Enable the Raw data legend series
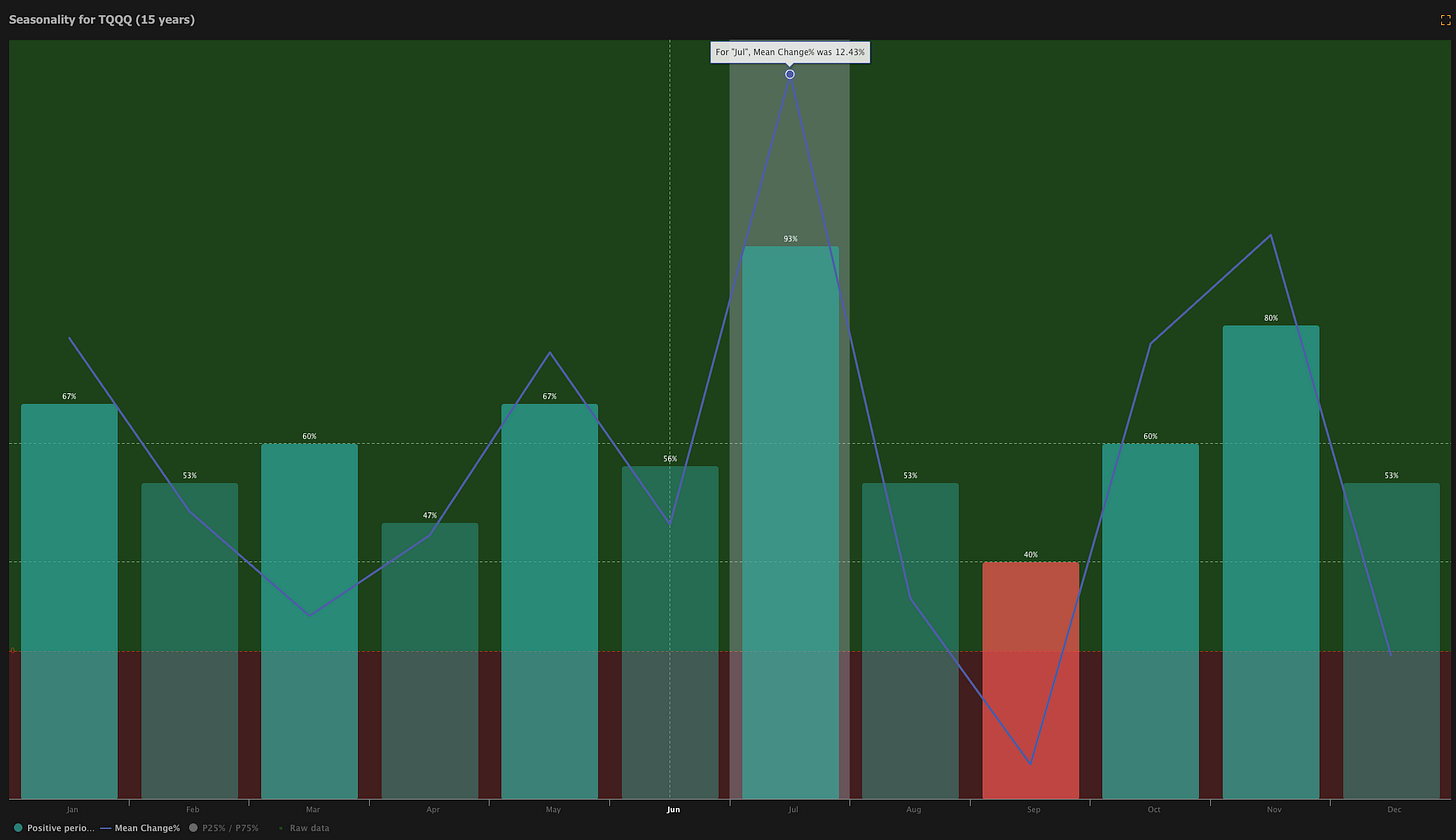Screen dimensions: 1456x840 point(303,828)
